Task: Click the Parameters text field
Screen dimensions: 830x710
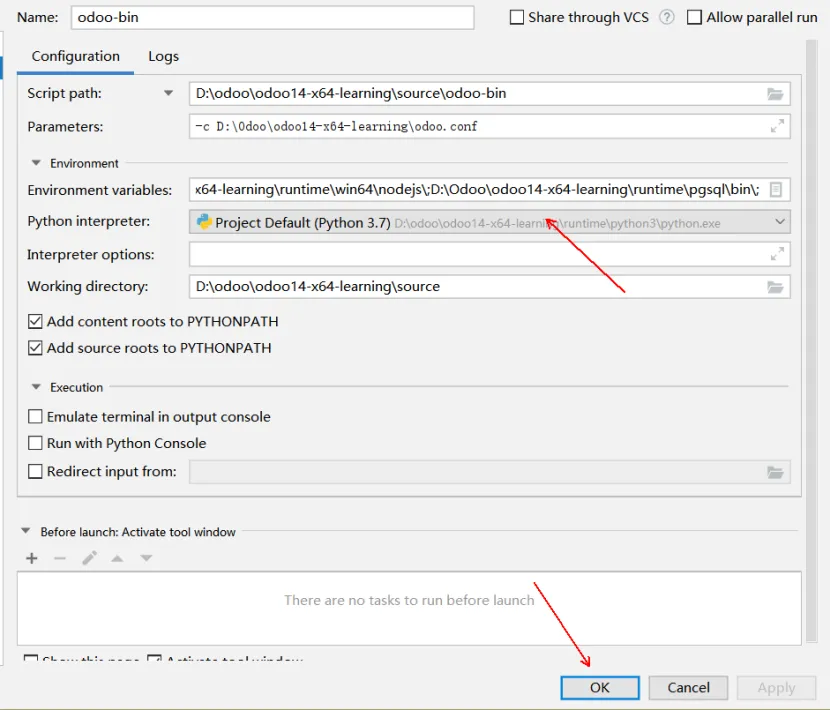Action: point(490,127)
